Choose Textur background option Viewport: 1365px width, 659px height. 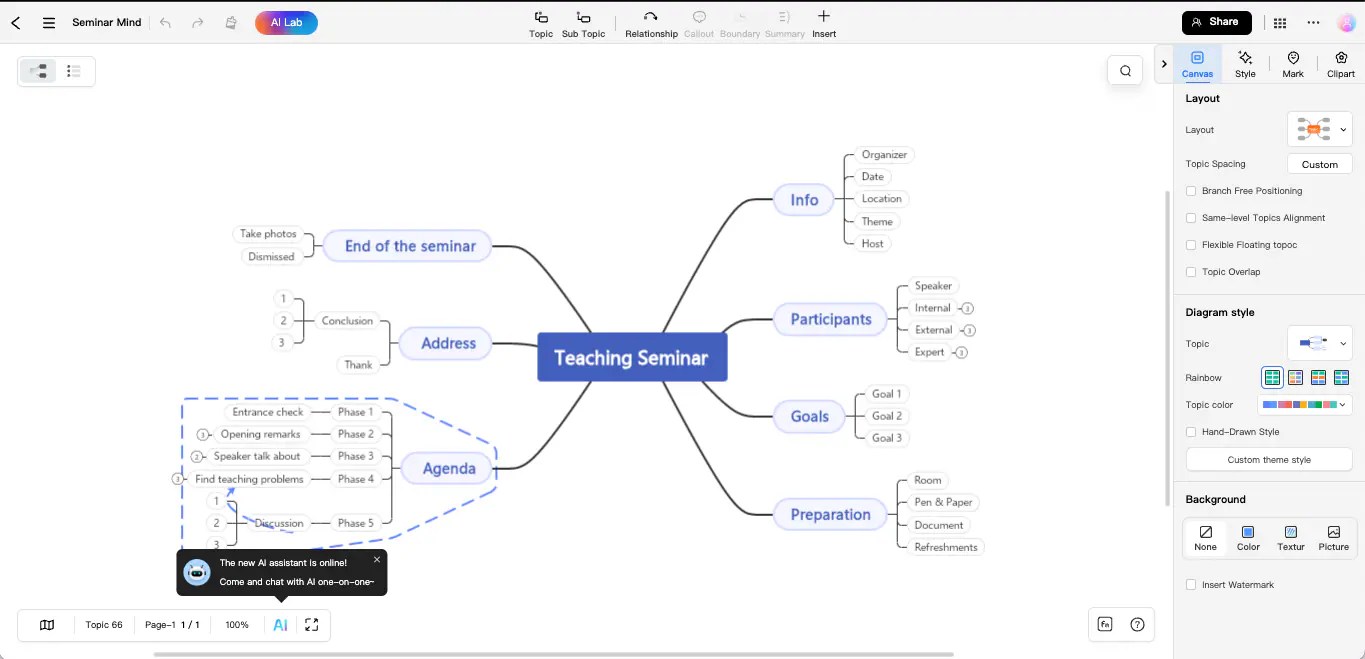point(1291,538)
